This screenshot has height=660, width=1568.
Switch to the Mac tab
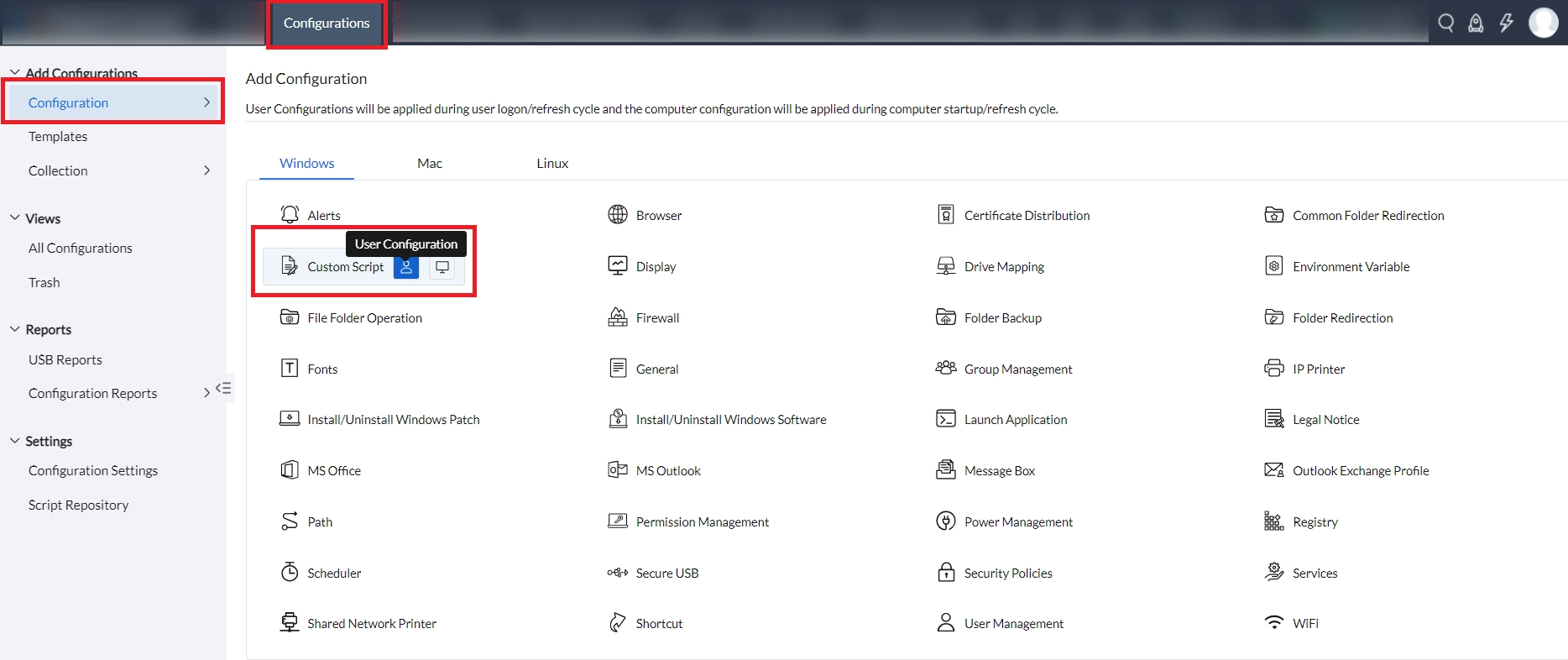pyautogui.click(x=430, y=163)
